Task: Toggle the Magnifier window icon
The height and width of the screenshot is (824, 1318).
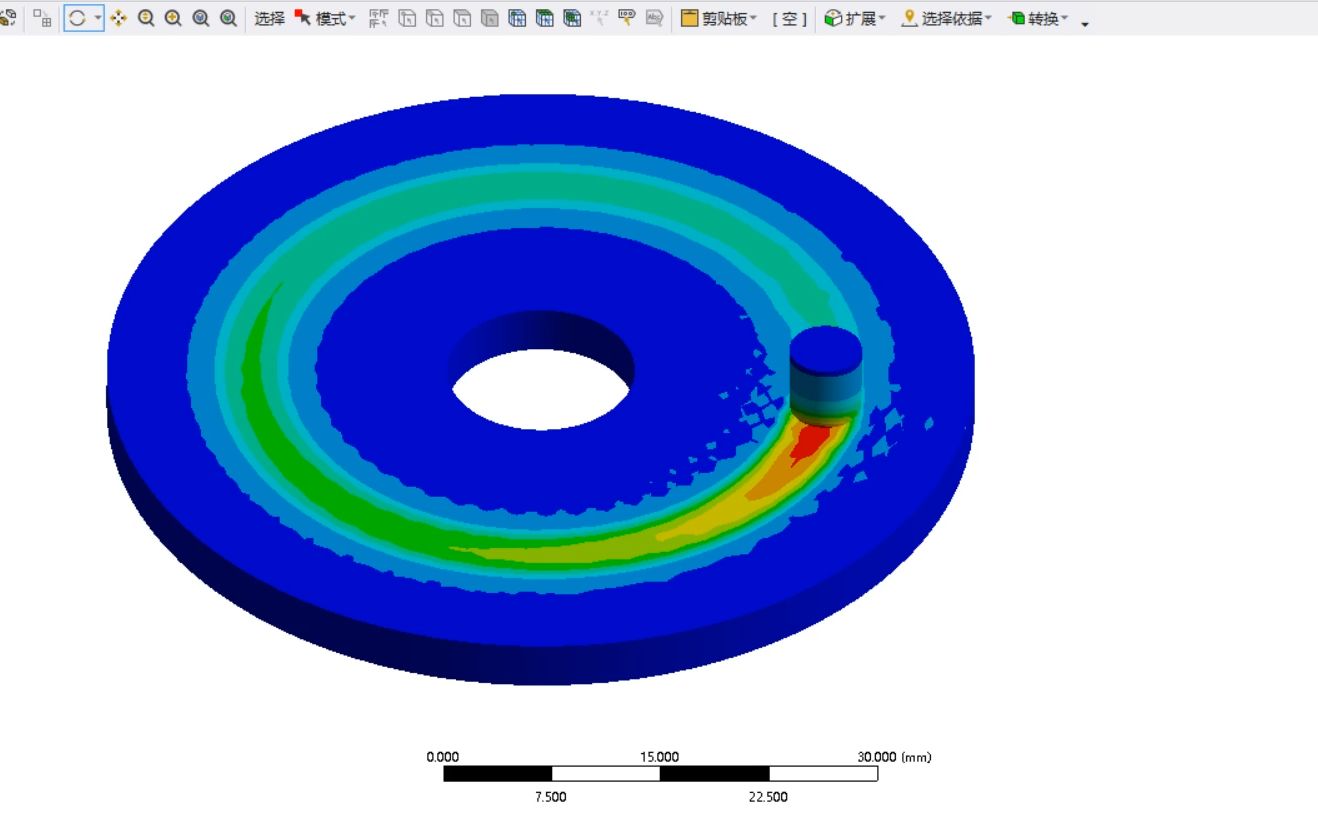Action: pos(228,18)
